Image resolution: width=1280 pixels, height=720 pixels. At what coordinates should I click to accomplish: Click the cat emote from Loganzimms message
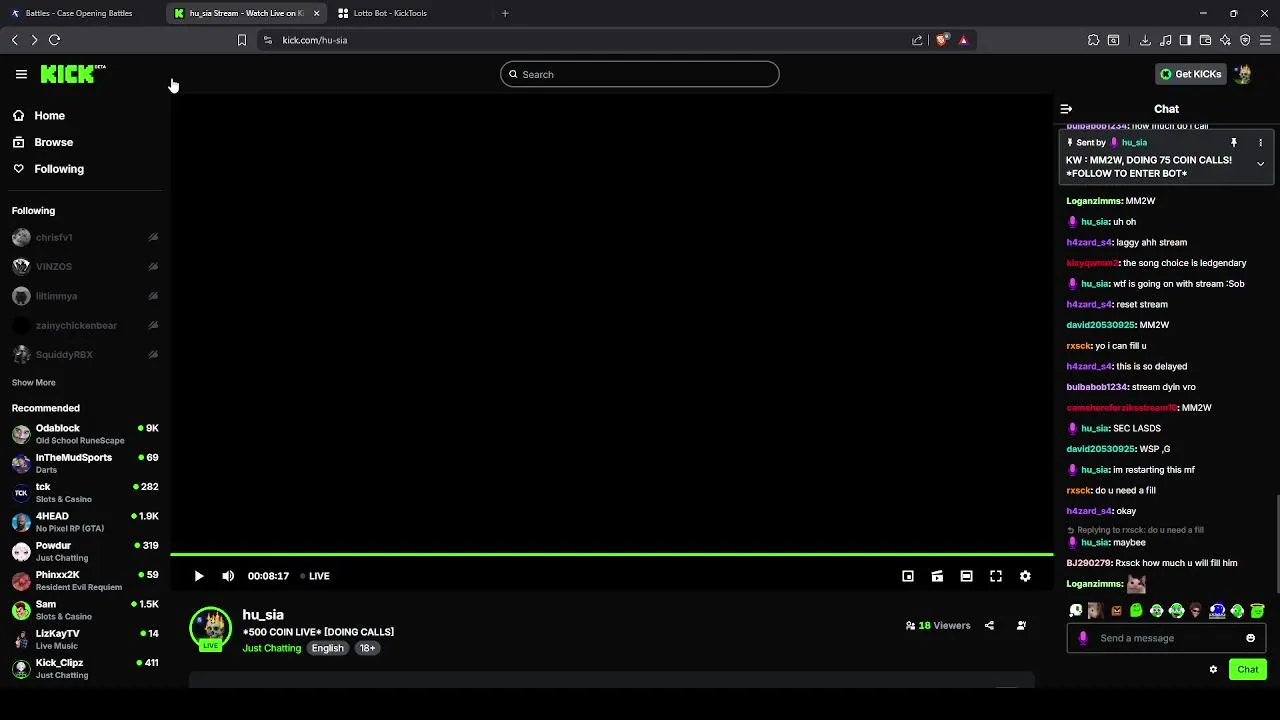[x=1136, y=583]
